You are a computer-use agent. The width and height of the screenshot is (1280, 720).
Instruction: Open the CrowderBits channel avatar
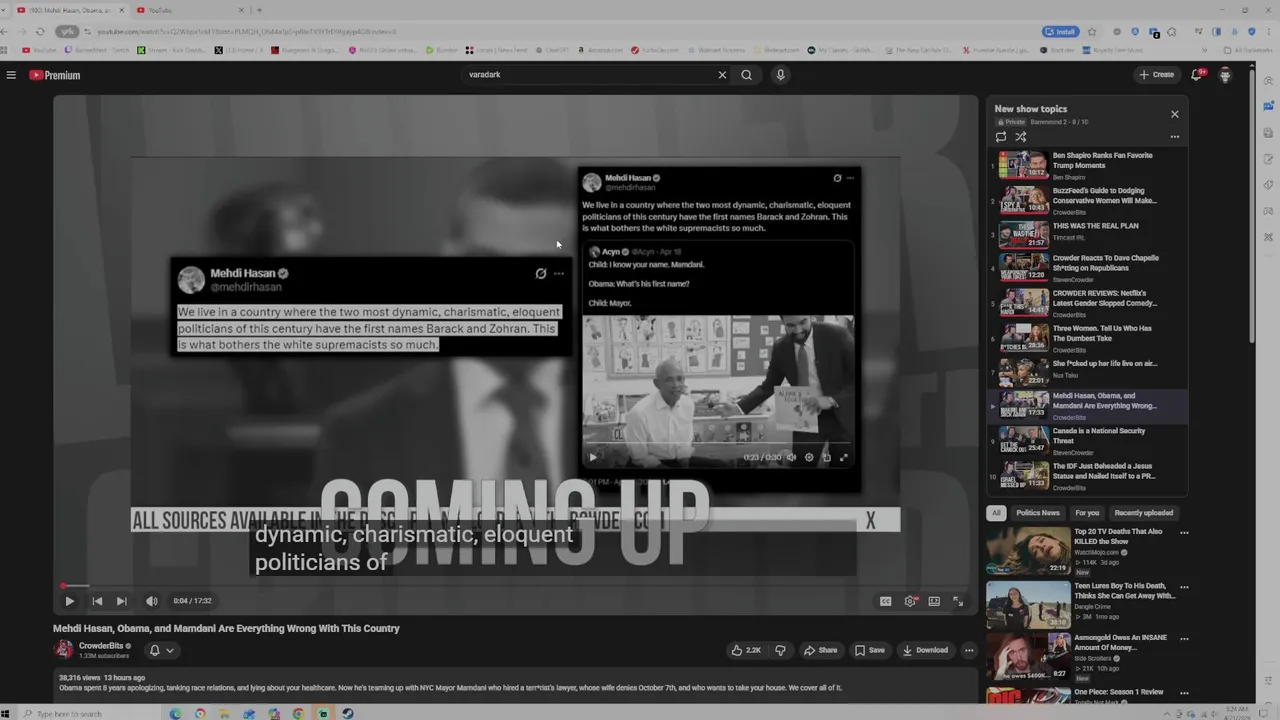(64, 650)
